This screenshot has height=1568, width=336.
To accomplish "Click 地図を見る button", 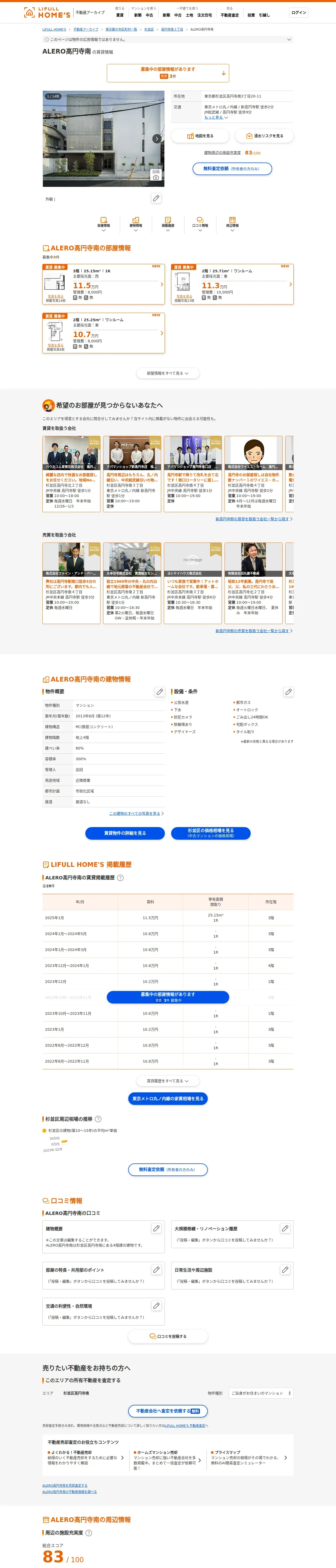I will [200, 136].
